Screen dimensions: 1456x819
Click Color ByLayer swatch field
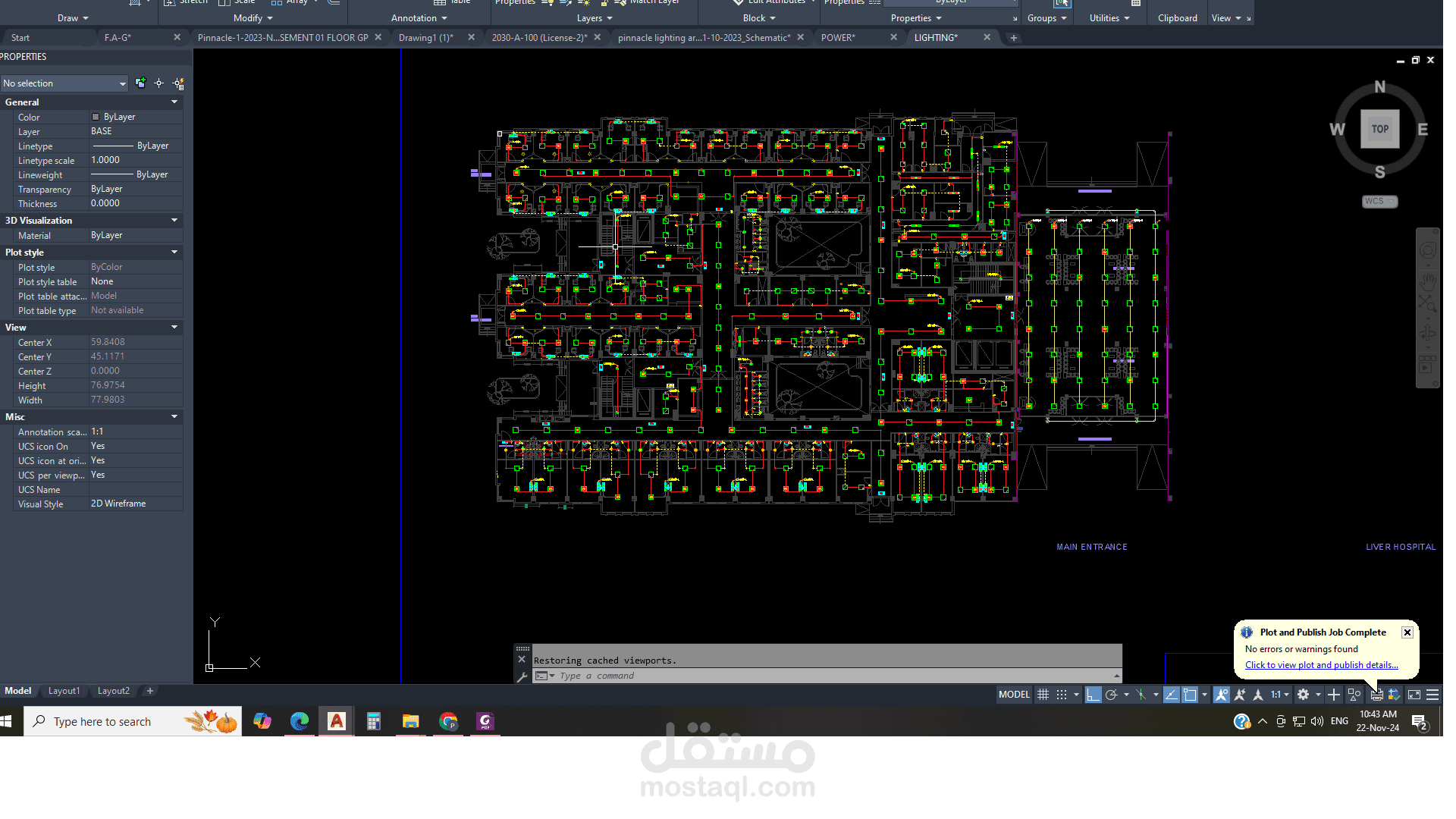click(x=135, y=117)
